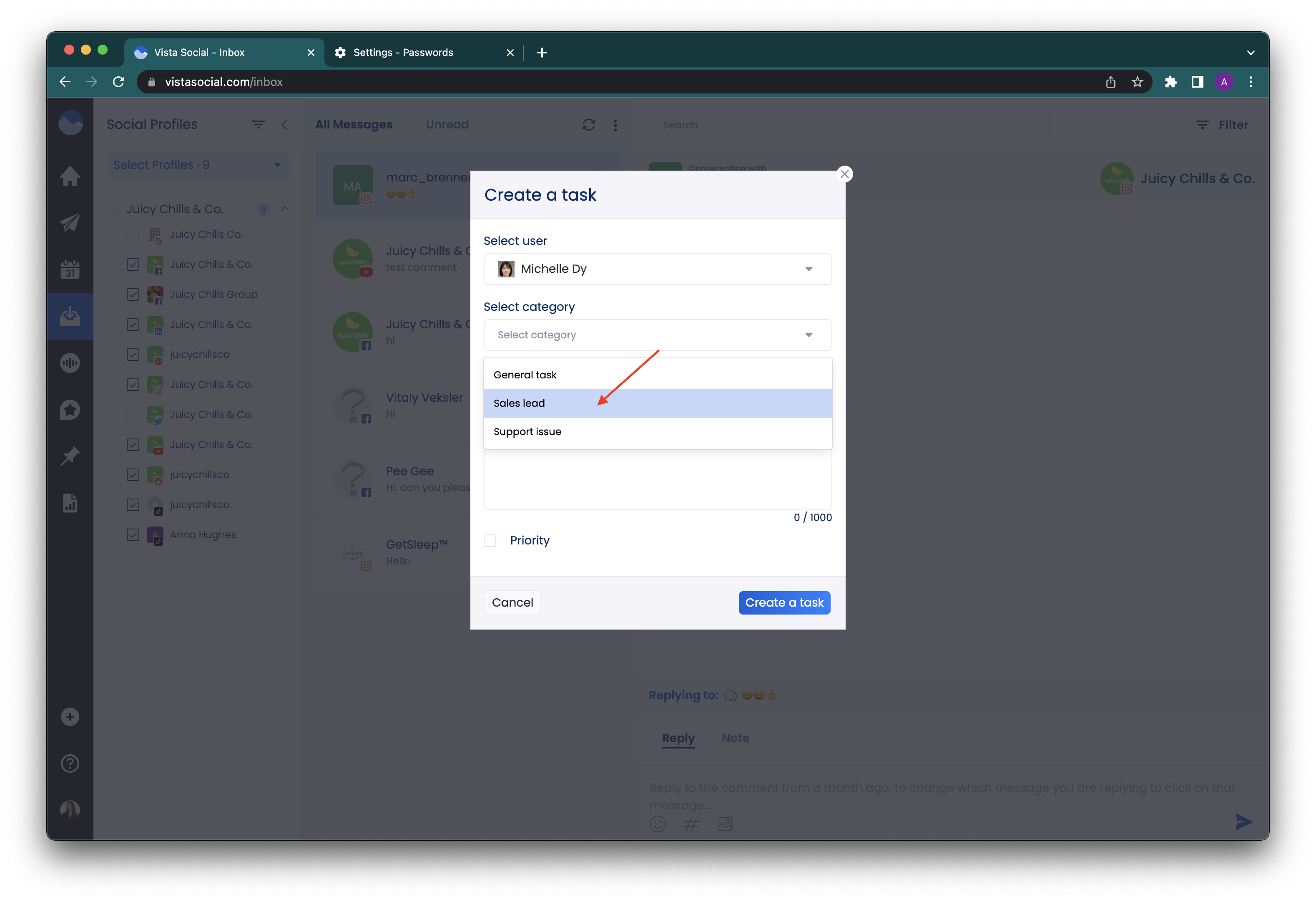Check the Twitter Juicy Chills & Co. checkbox
The height and width of the screenshot is (902, 1316).
(x=133, y=415)
